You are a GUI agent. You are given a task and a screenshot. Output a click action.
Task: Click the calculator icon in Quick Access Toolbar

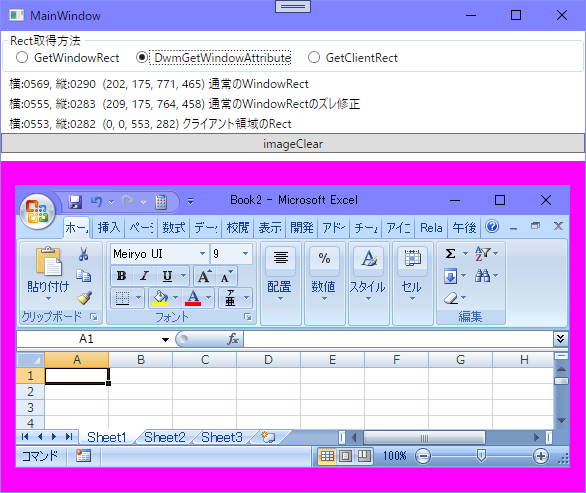161,202
